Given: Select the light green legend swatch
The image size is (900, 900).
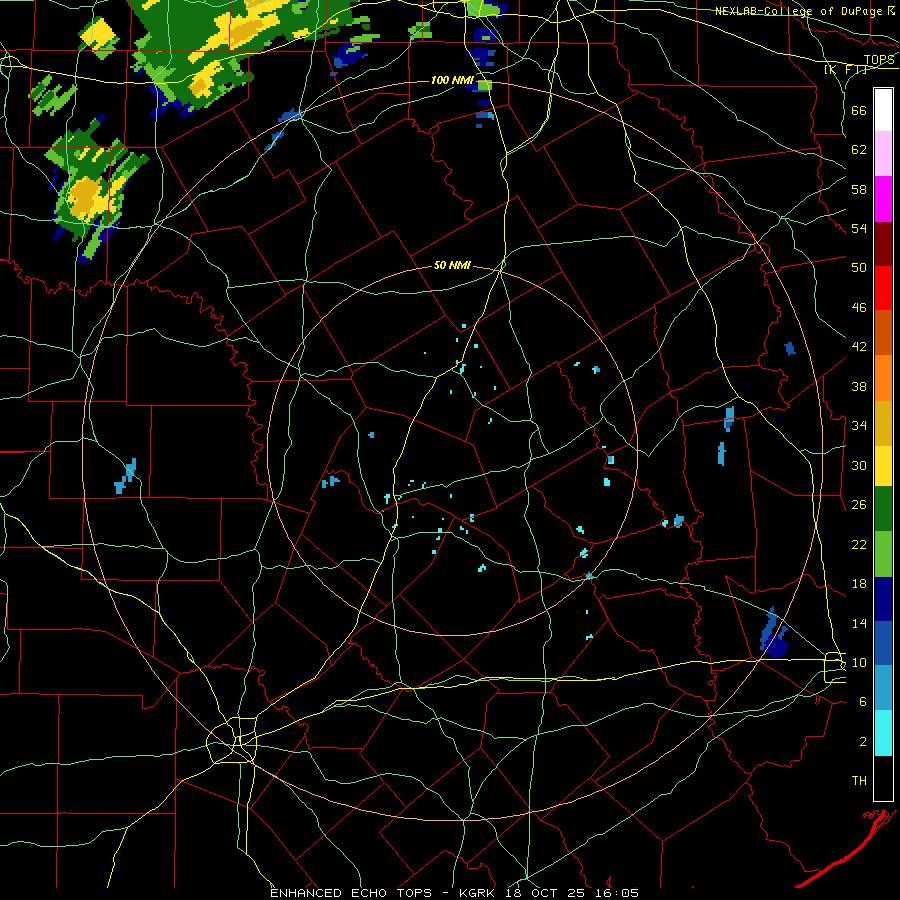Looking at the screenshot, I should [883, 554].
